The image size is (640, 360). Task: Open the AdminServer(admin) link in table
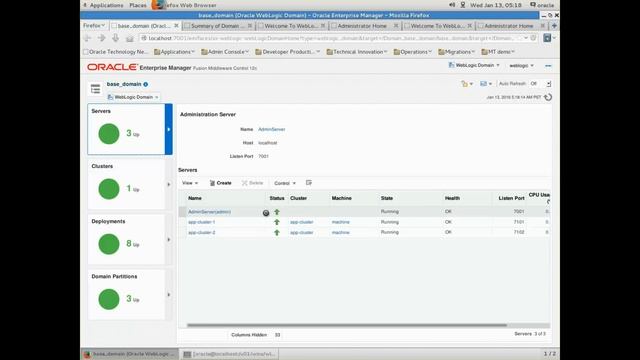click(x=209, y=212)
